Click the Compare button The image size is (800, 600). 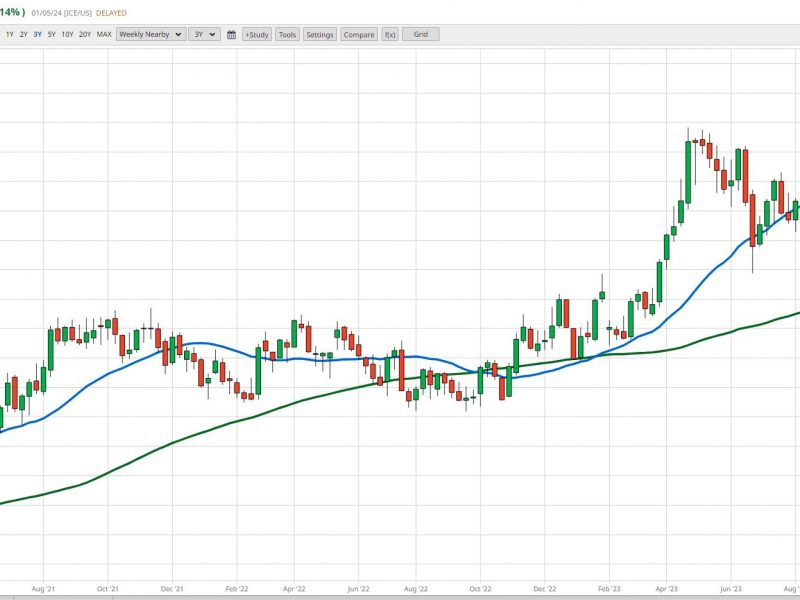359,35
